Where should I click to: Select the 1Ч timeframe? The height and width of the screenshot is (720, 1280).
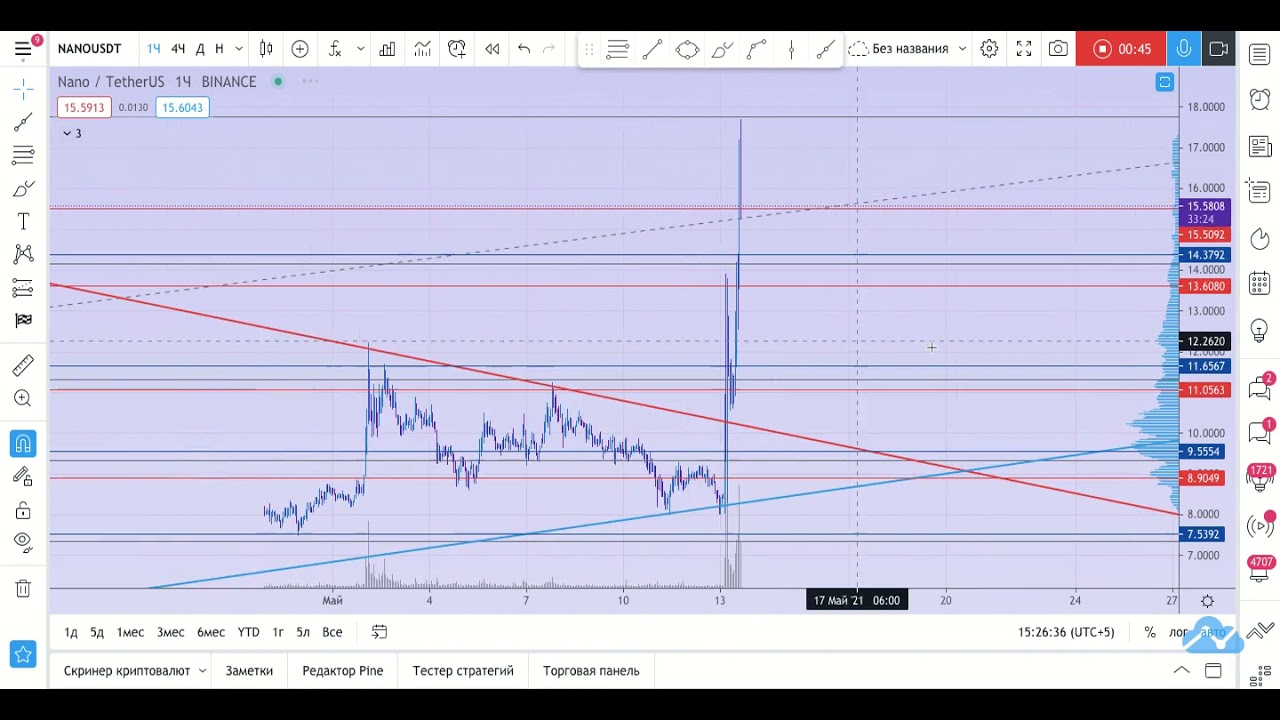point(154,49)
